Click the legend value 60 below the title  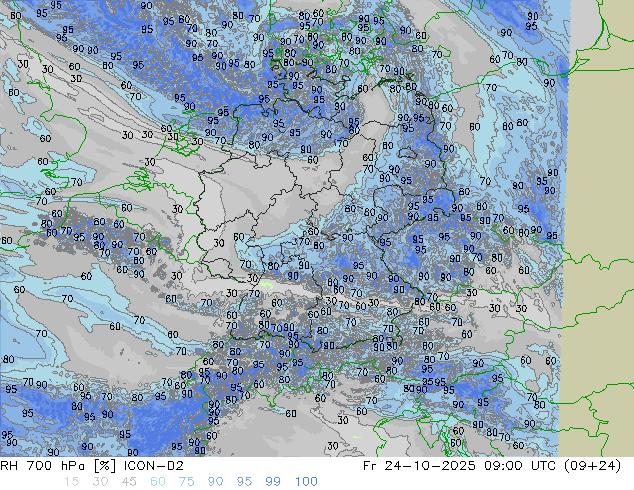(x=158, y=482)
